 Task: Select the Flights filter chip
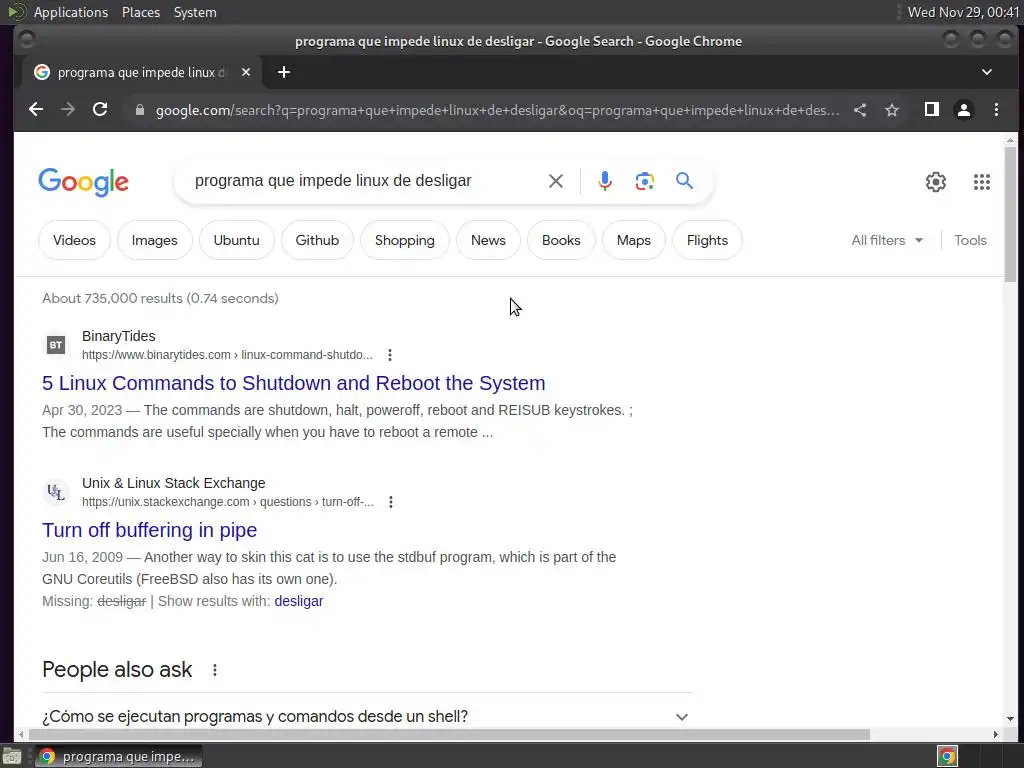(x=707, y=240)
